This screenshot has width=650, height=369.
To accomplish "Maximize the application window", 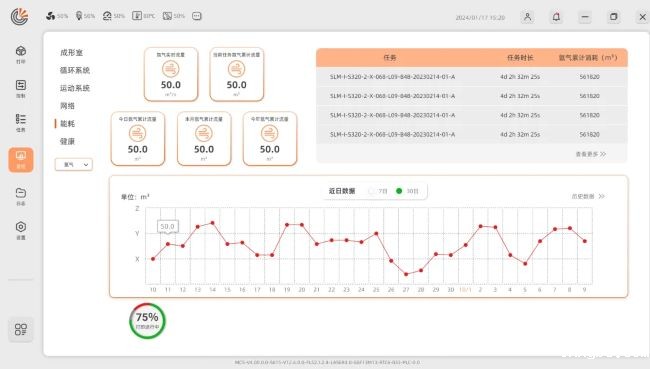I will pos(614,17).
